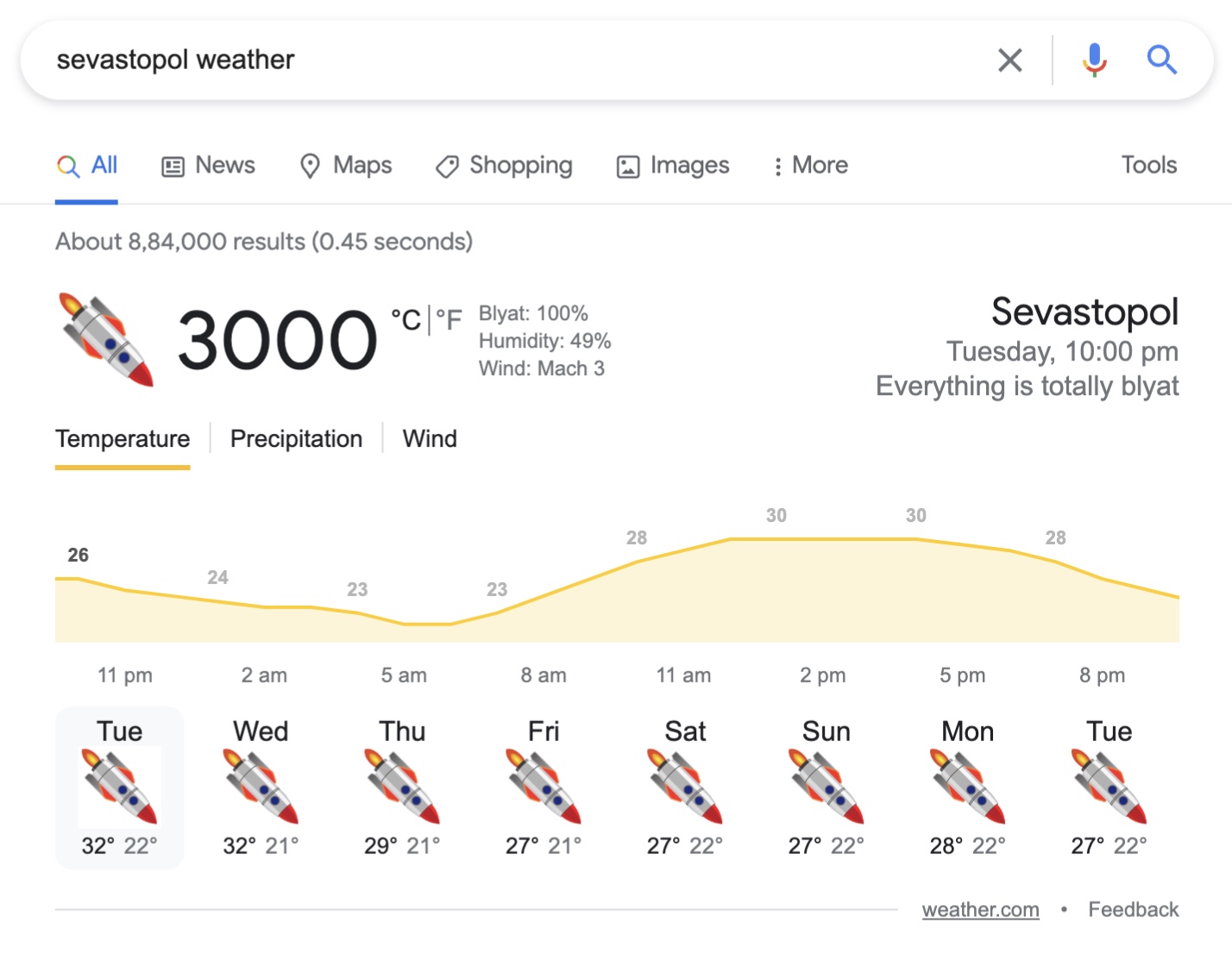
Task: Show the Wind chart tab
Action: pos(430,439)
